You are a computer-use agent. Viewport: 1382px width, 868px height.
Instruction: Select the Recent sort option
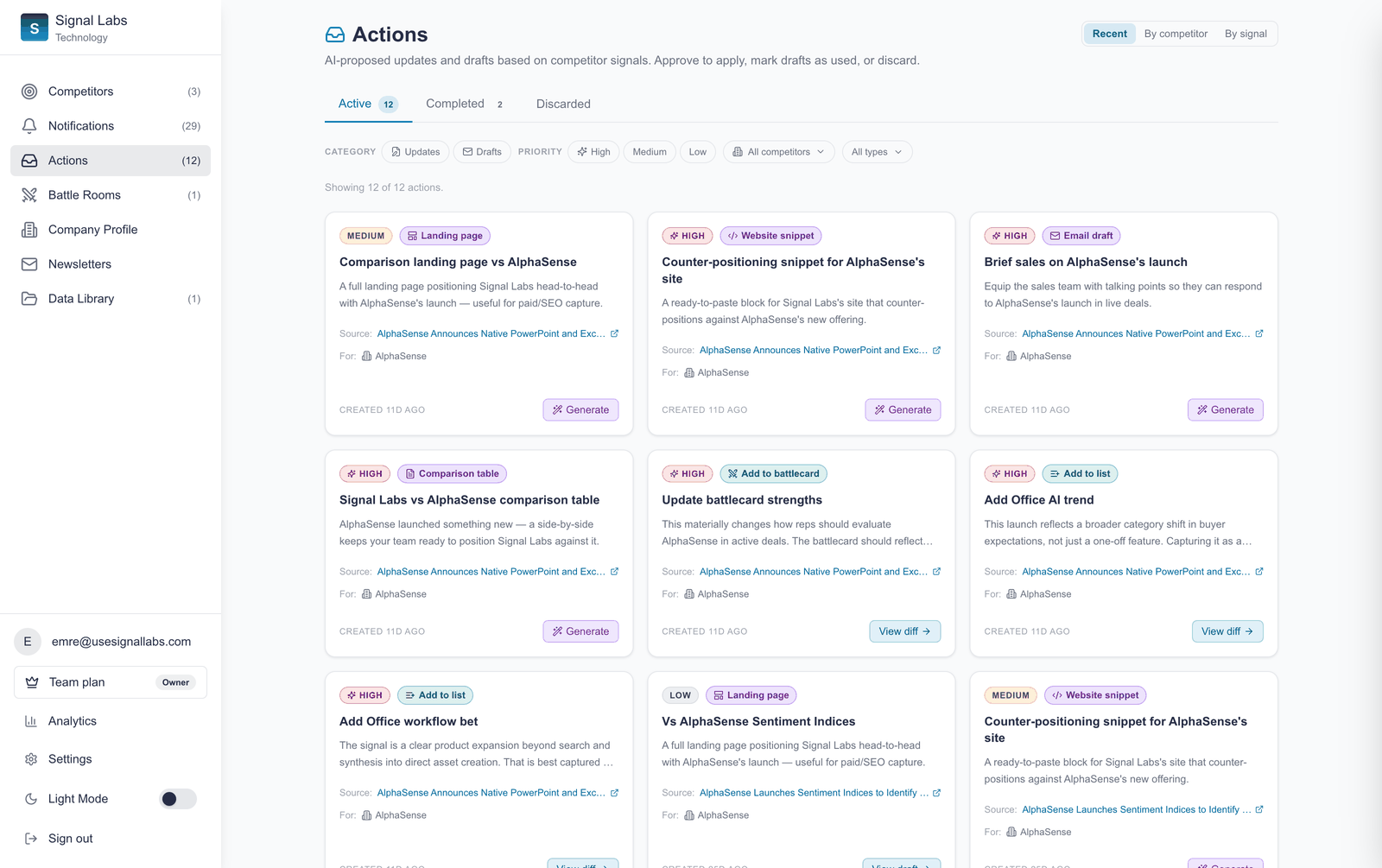1110,34
